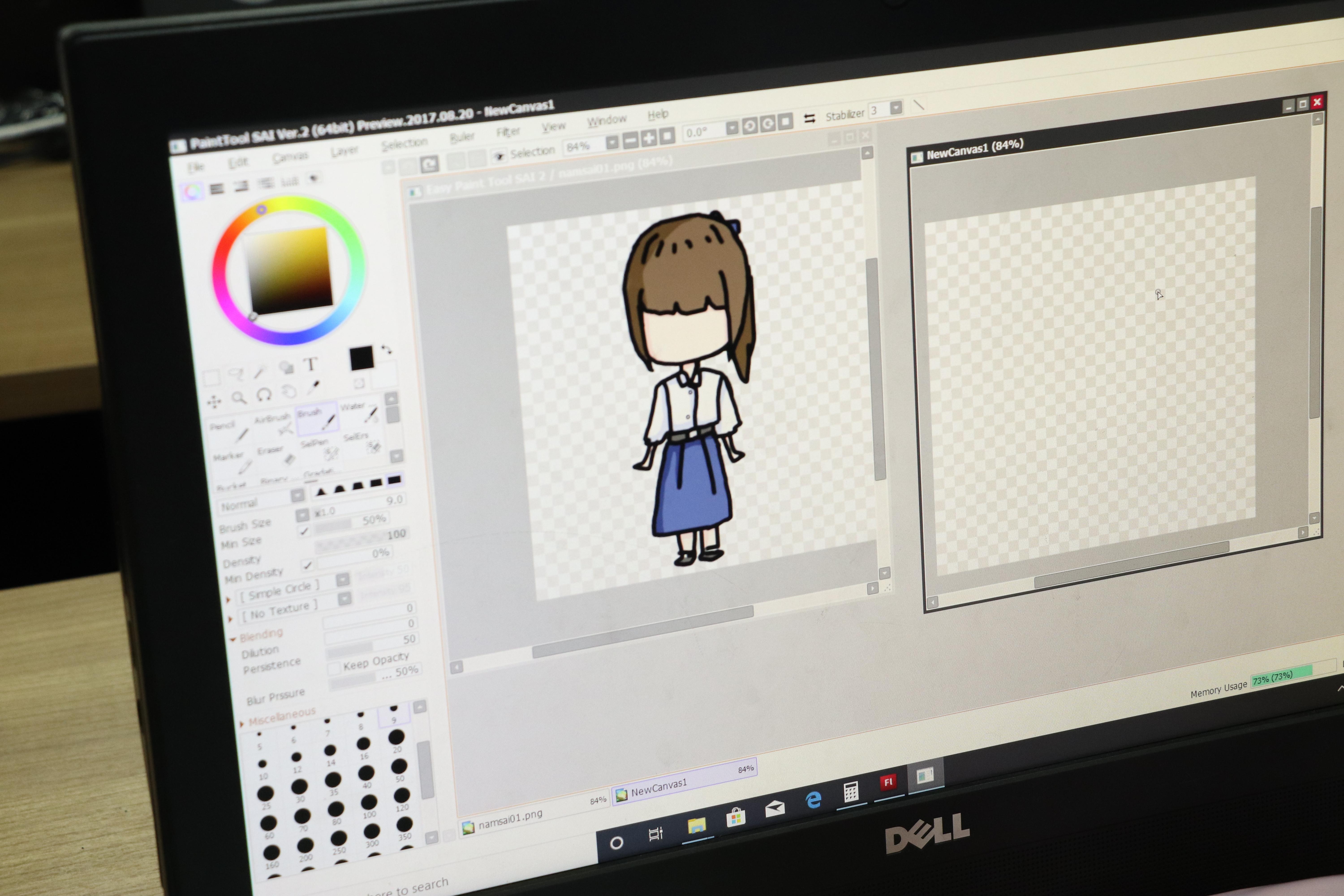
Task: Enable the Keep Opacity checkbox
Action: click(334, 669)
